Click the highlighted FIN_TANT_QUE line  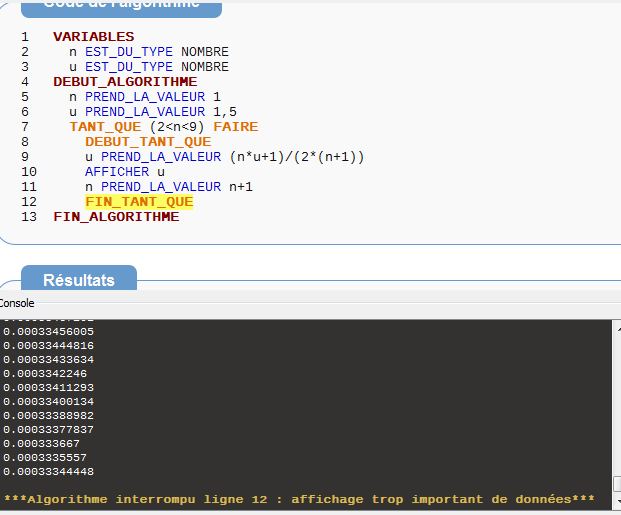click(139, 202)
